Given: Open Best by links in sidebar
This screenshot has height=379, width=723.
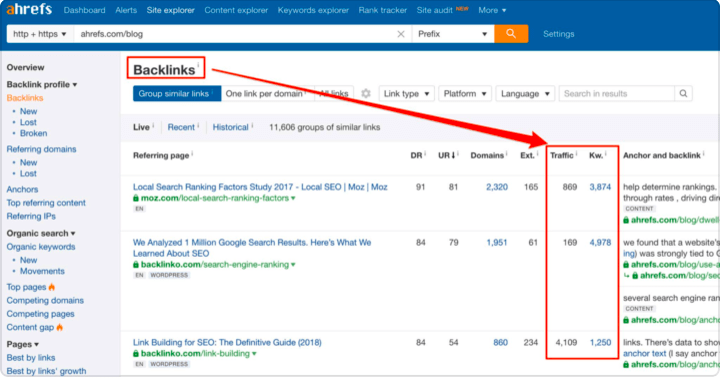Looking at the screenshot, I should coord(31,358).
